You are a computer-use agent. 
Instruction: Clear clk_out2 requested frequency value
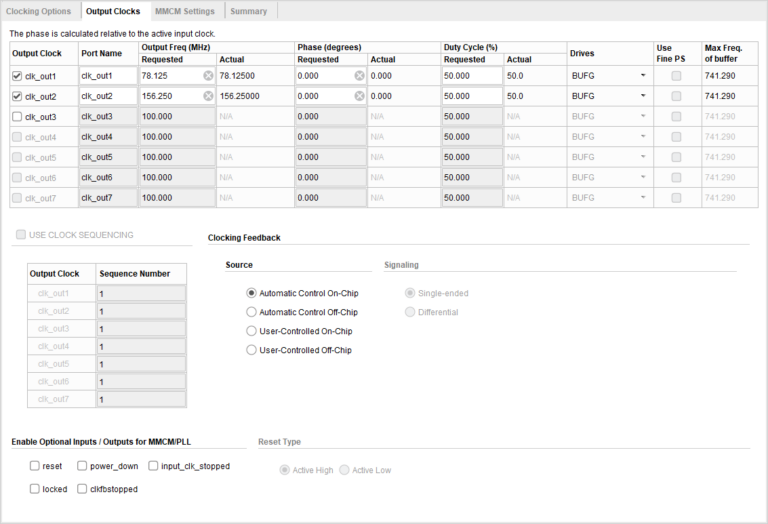208,96
